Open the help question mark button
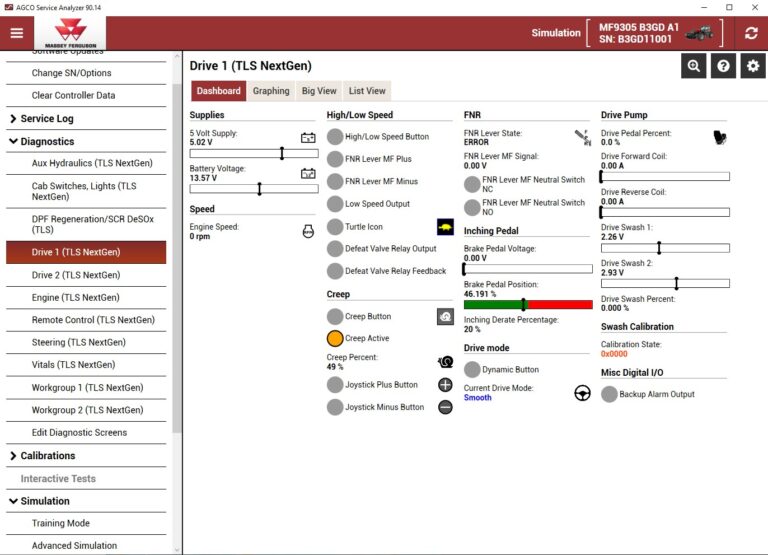 point(723,66)
